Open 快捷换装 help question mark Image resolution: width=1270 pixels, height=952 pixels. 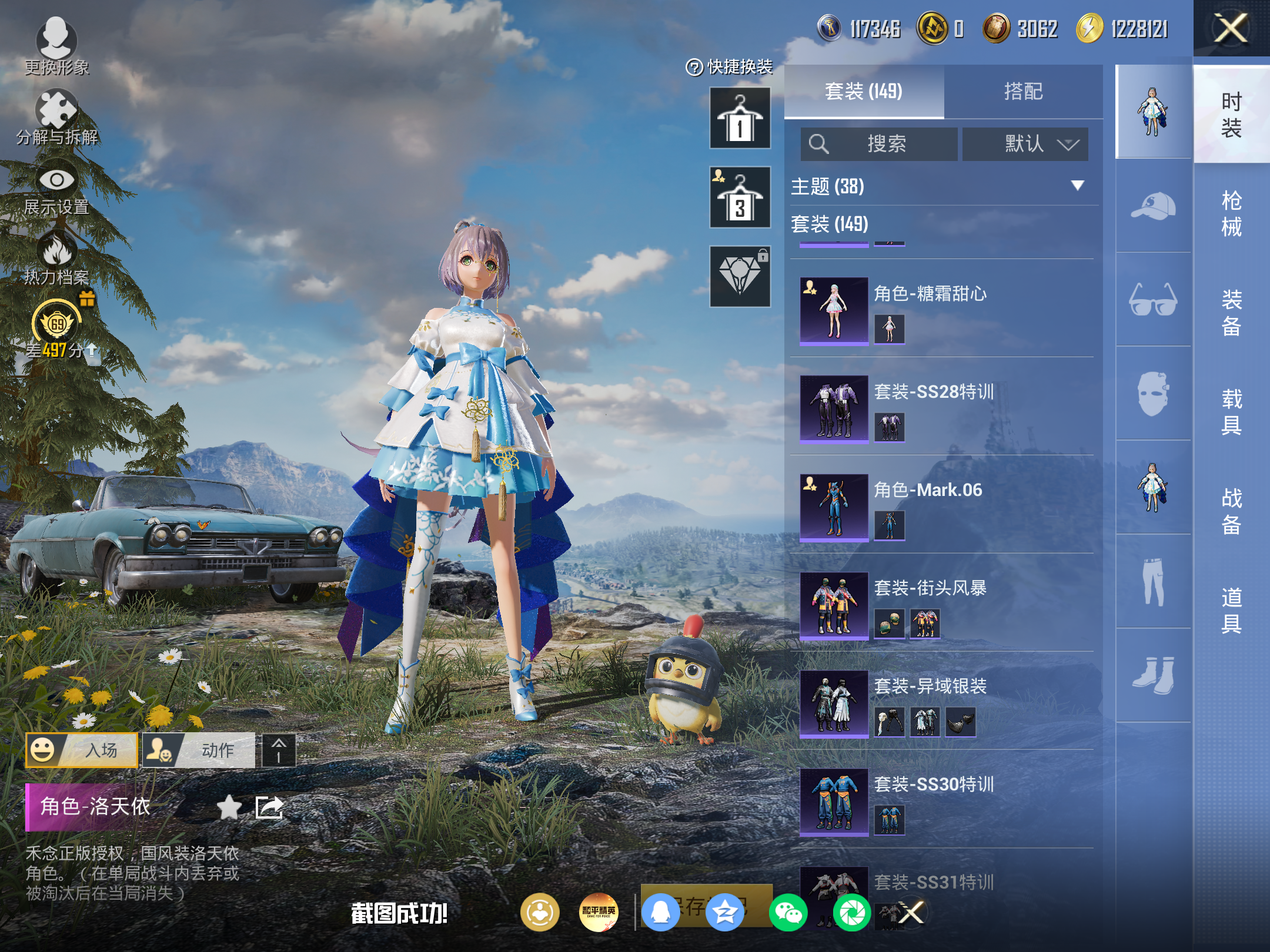click(694, 68)
